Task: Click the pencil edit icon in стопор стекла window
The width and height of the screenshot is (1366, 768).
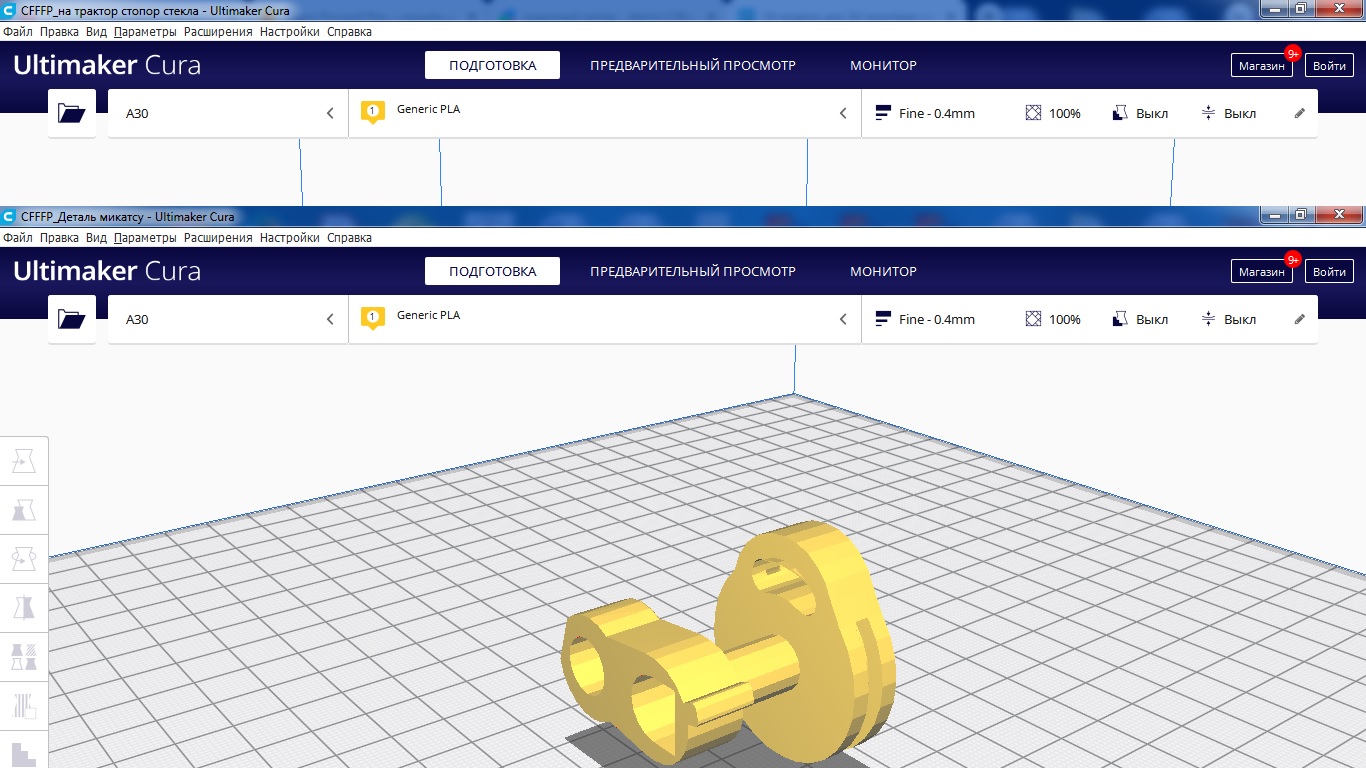Action: click(1300, 113)
